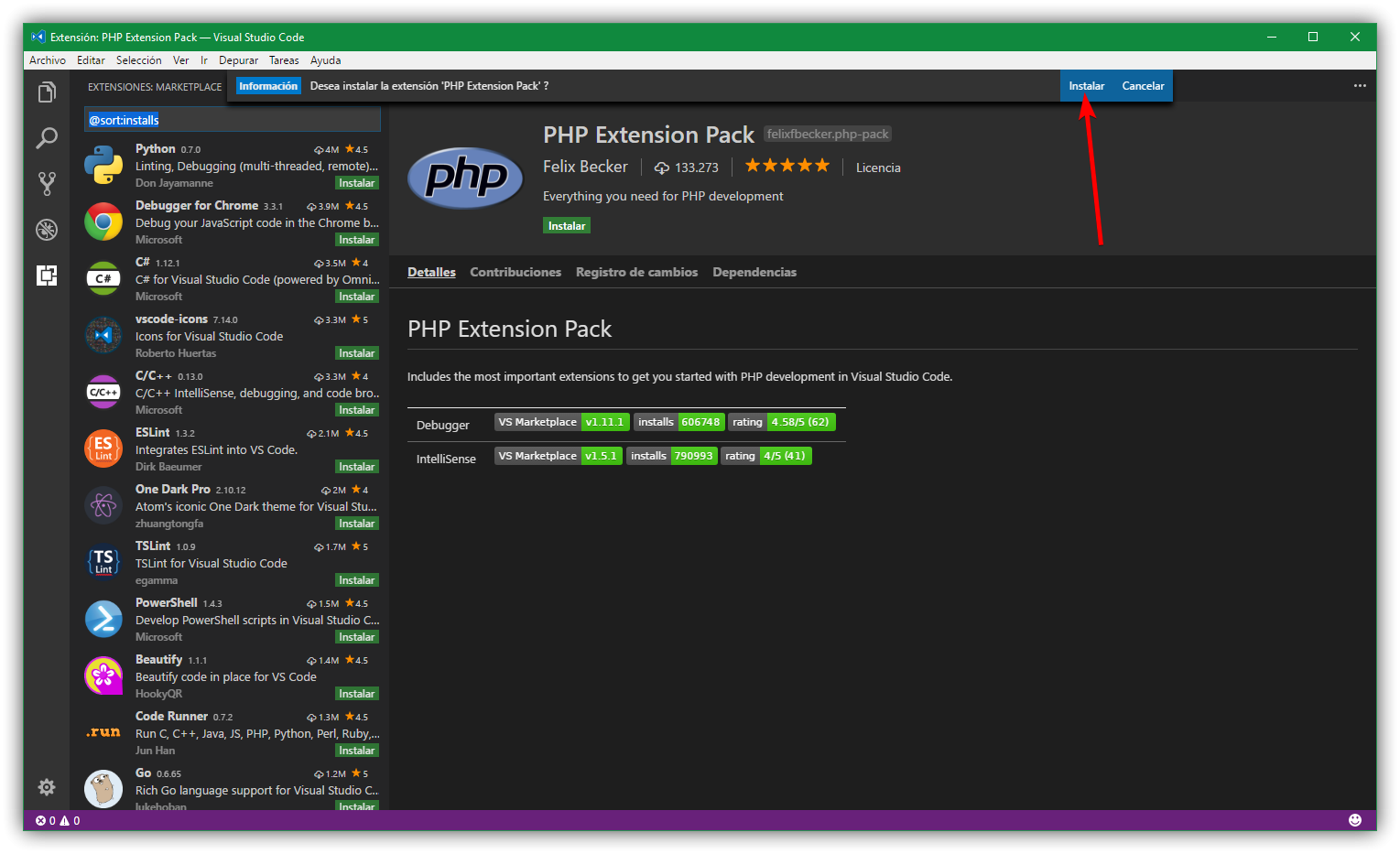Open the Debugger installs 606748 badge
The image size is (1400, 854).
[679, 422]
